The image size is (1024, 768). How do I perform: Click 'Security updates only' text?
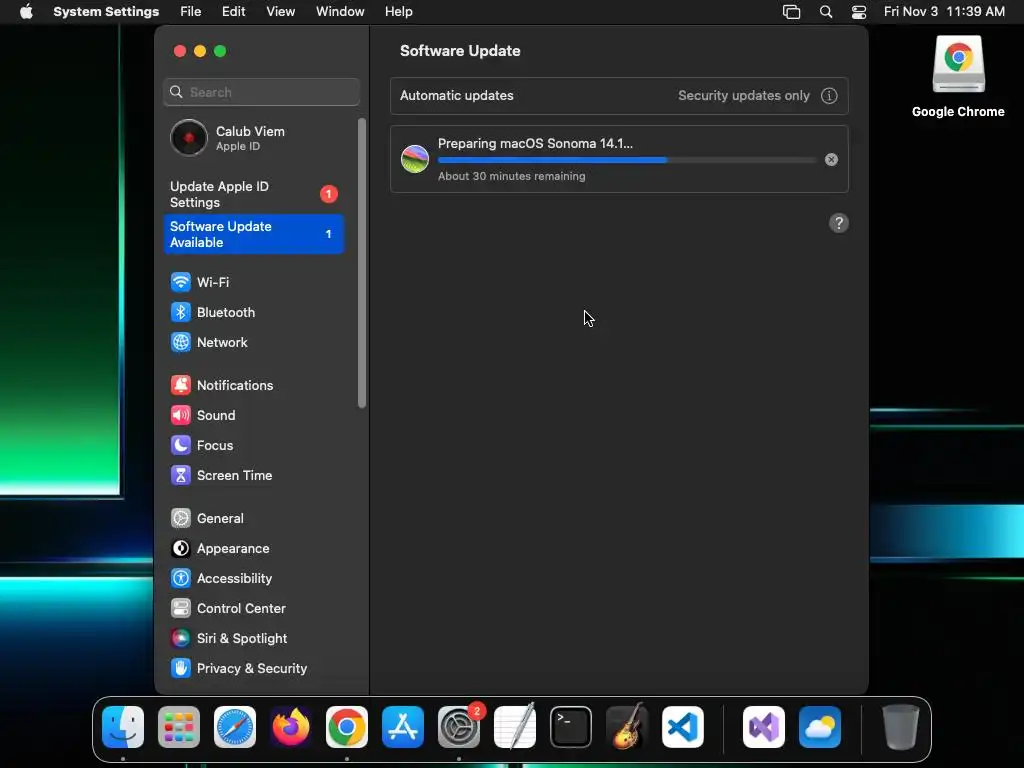coord(744,96)
